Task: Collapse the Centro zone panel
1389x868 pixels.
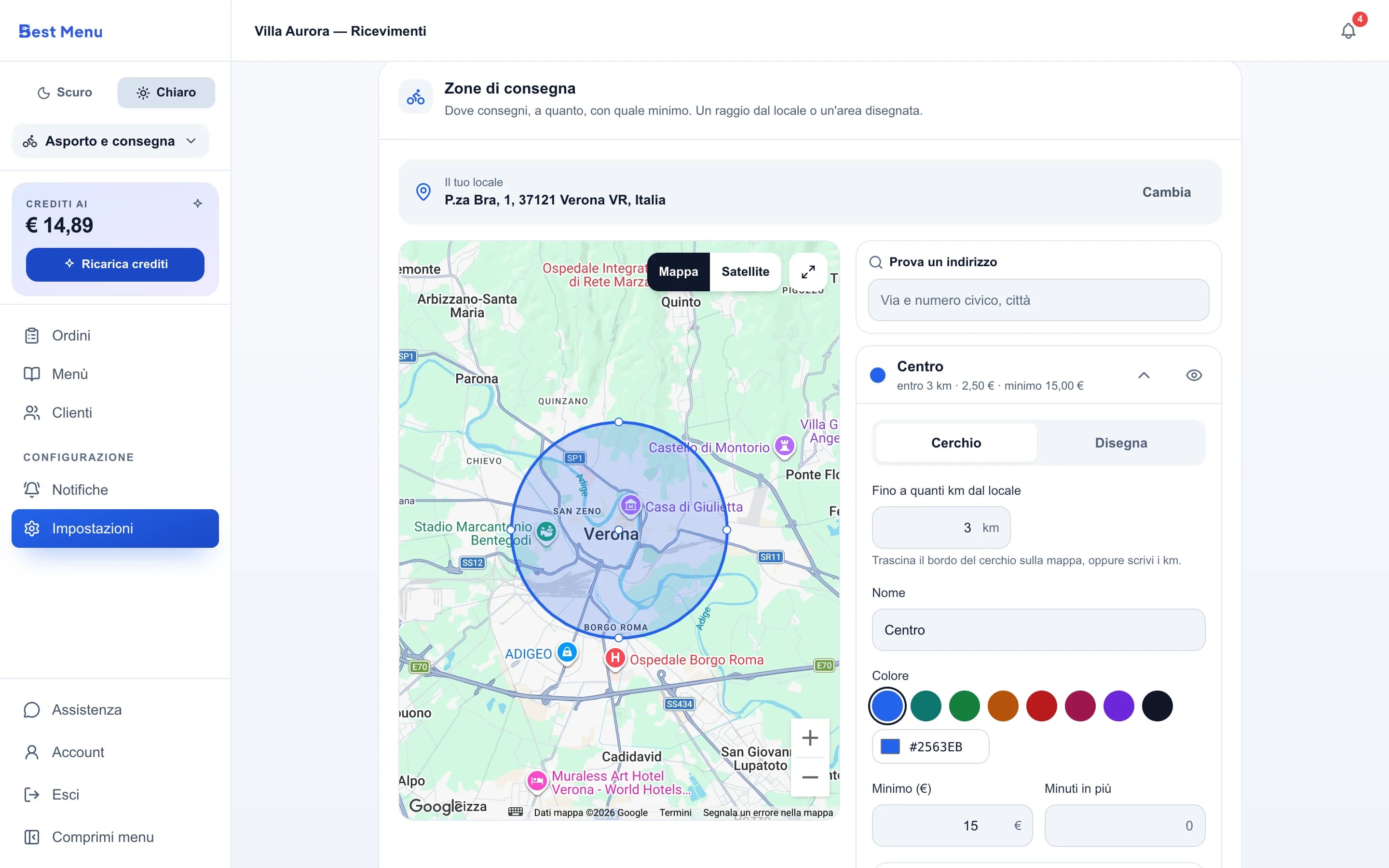Action: (1144, 375)
